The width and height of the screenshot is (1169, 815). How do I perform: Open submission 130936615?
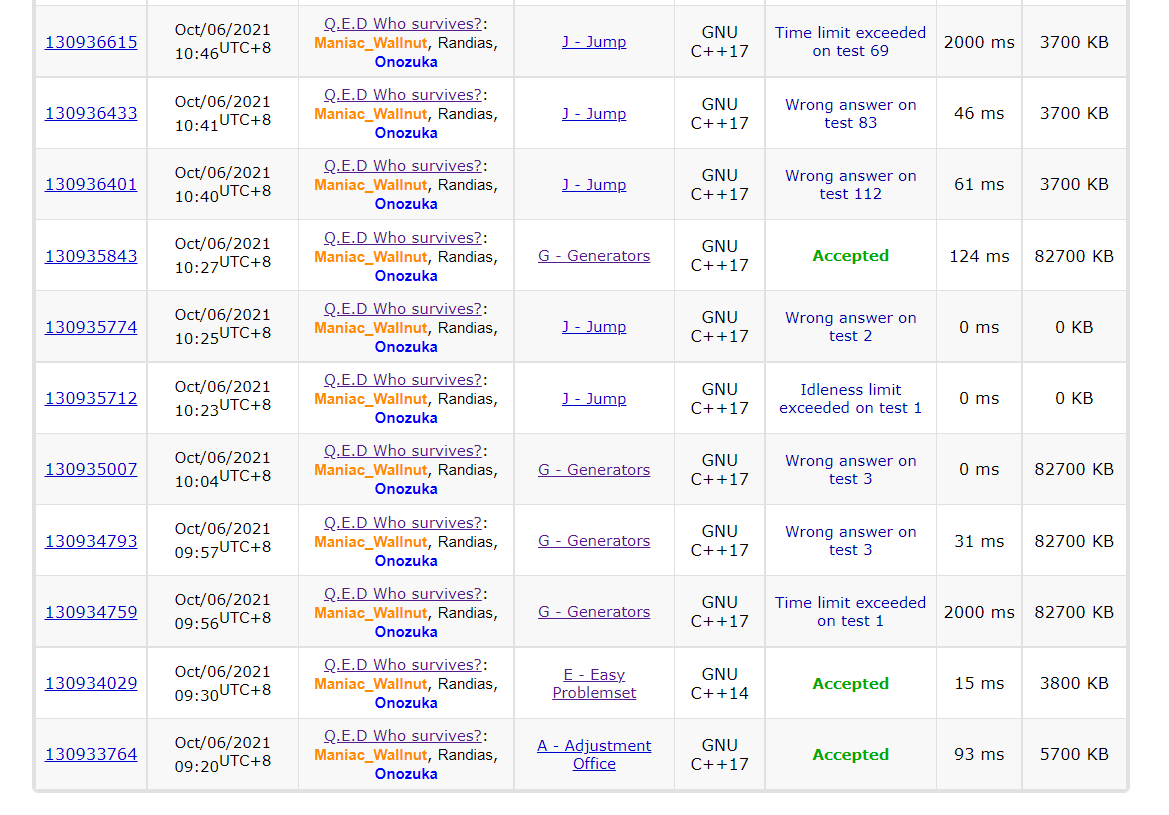pyautogui.click(x=91, y=42)
